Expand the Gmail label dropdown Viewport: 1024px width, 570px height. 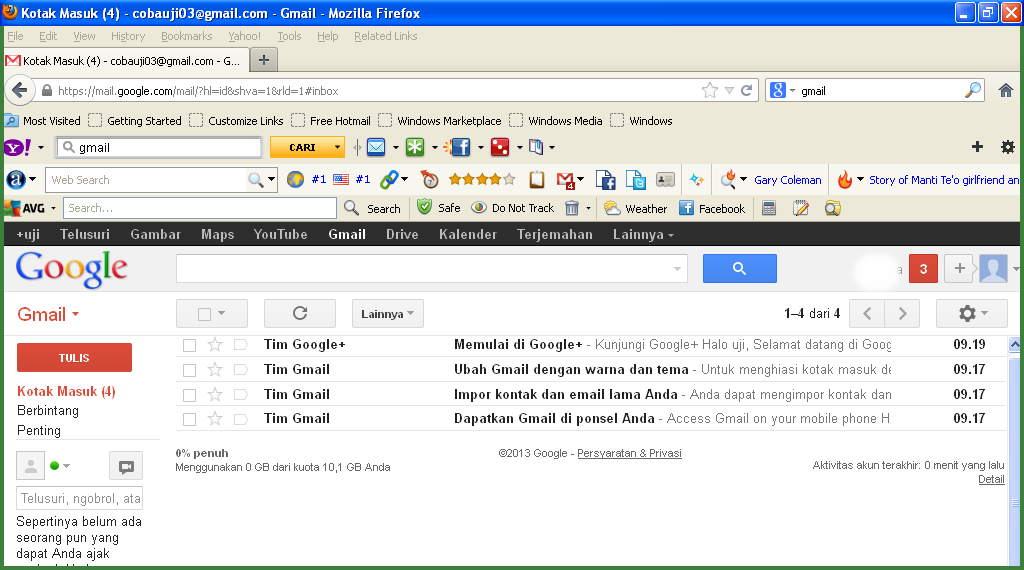[x=76, y=314]
